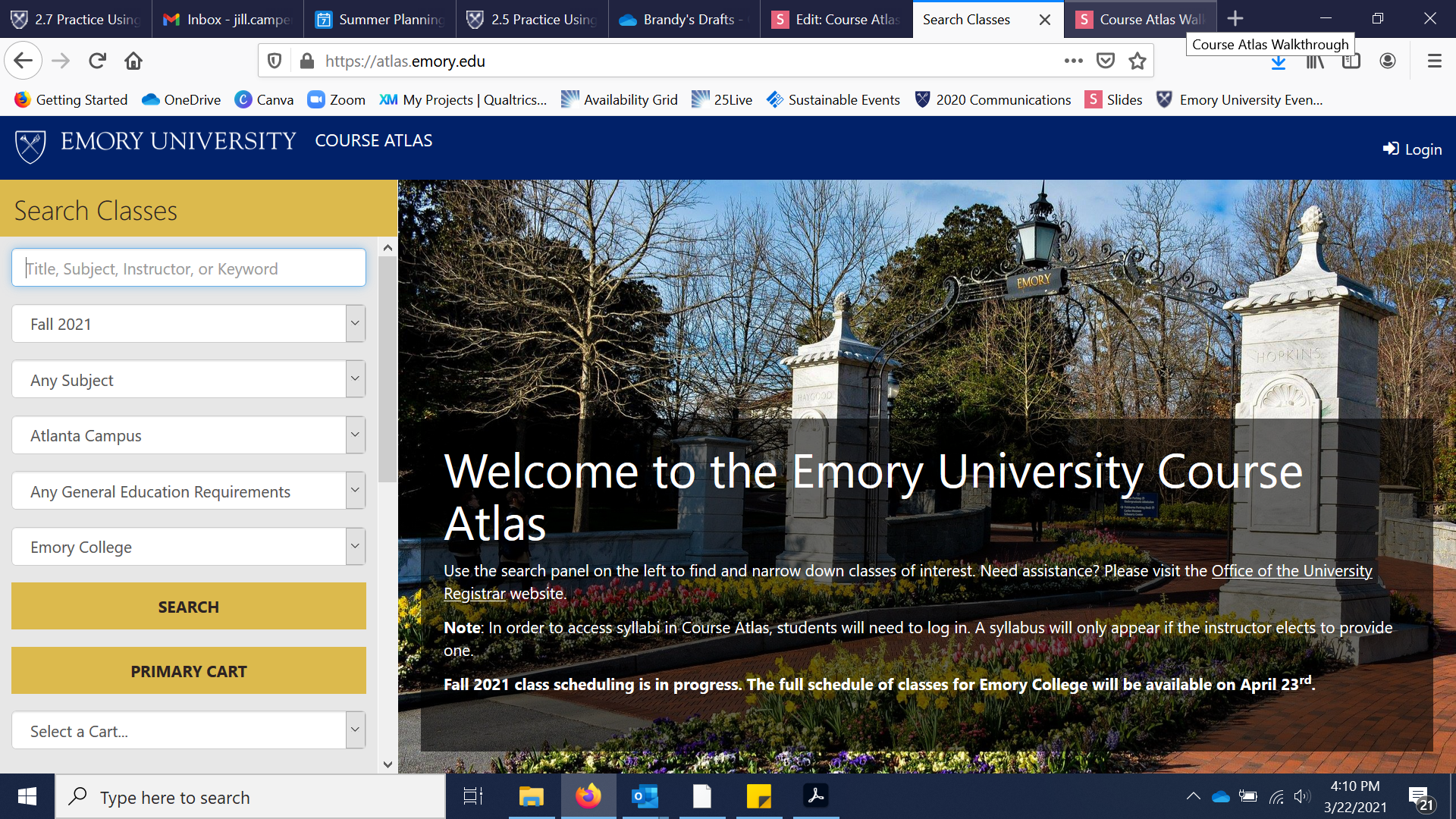This screenshot has width=1456, height=819.
Task: Open the Slides bookmark
Action: (1113, 99)
